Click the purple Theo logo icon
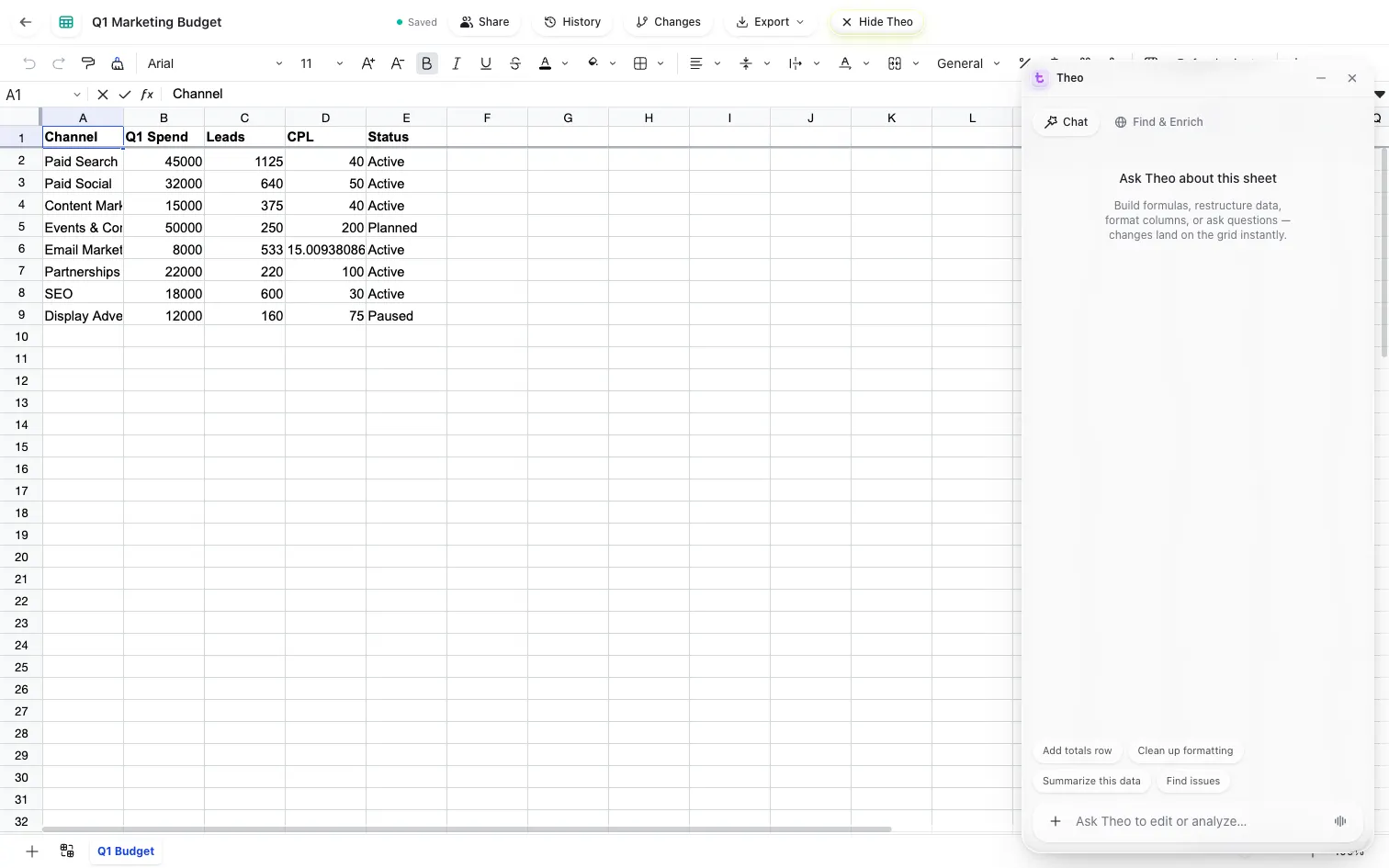The height and width of the screenshot is (868, 1389). tap(1039, 78)
